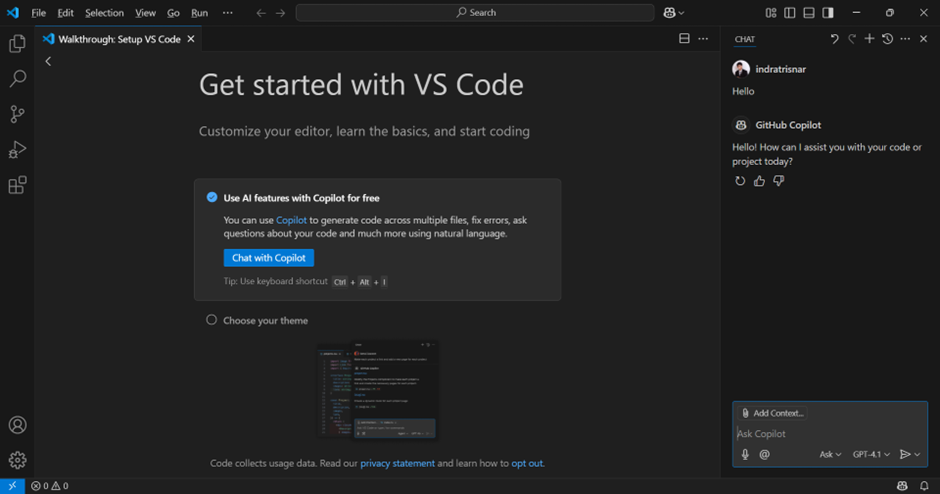Click the Chat with Copilot button
This screenshot has height=494, width=940.
(269, 258)
